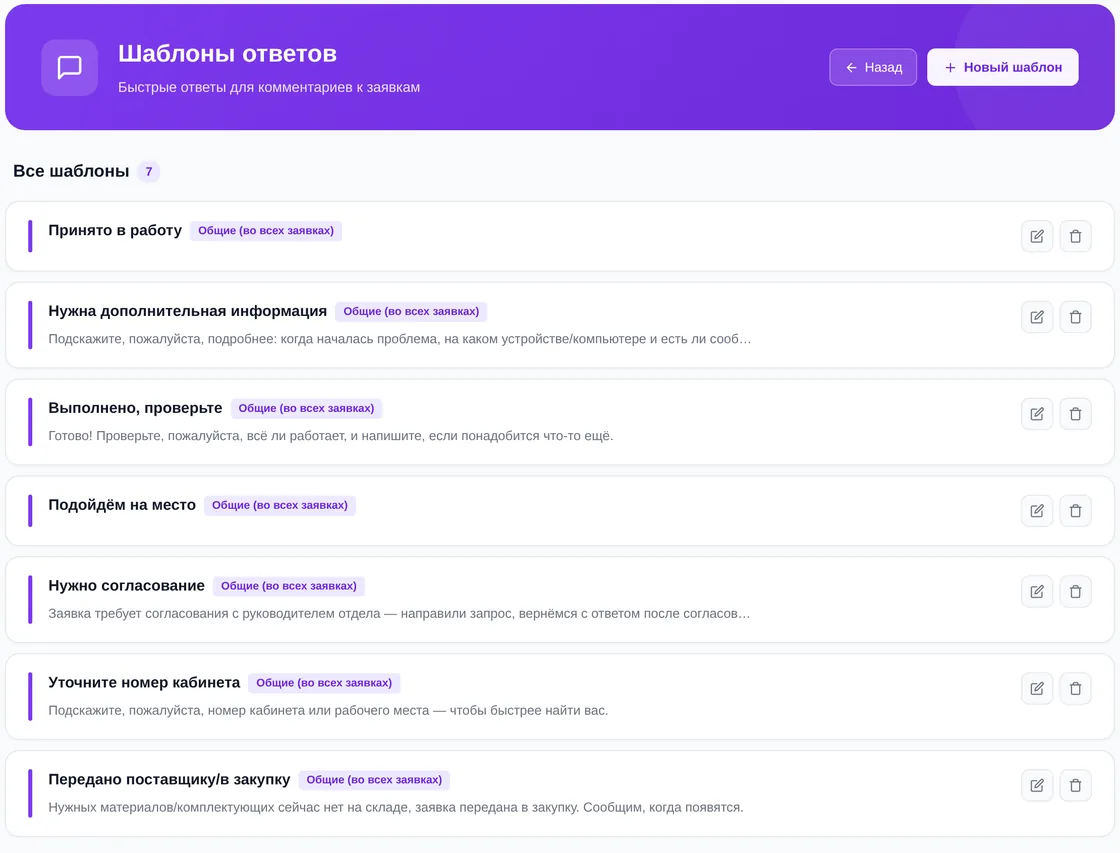The image size is (1120, 853).
Task: Edit the "Выполнено, проверьте" template
Action: (1036, 414)
